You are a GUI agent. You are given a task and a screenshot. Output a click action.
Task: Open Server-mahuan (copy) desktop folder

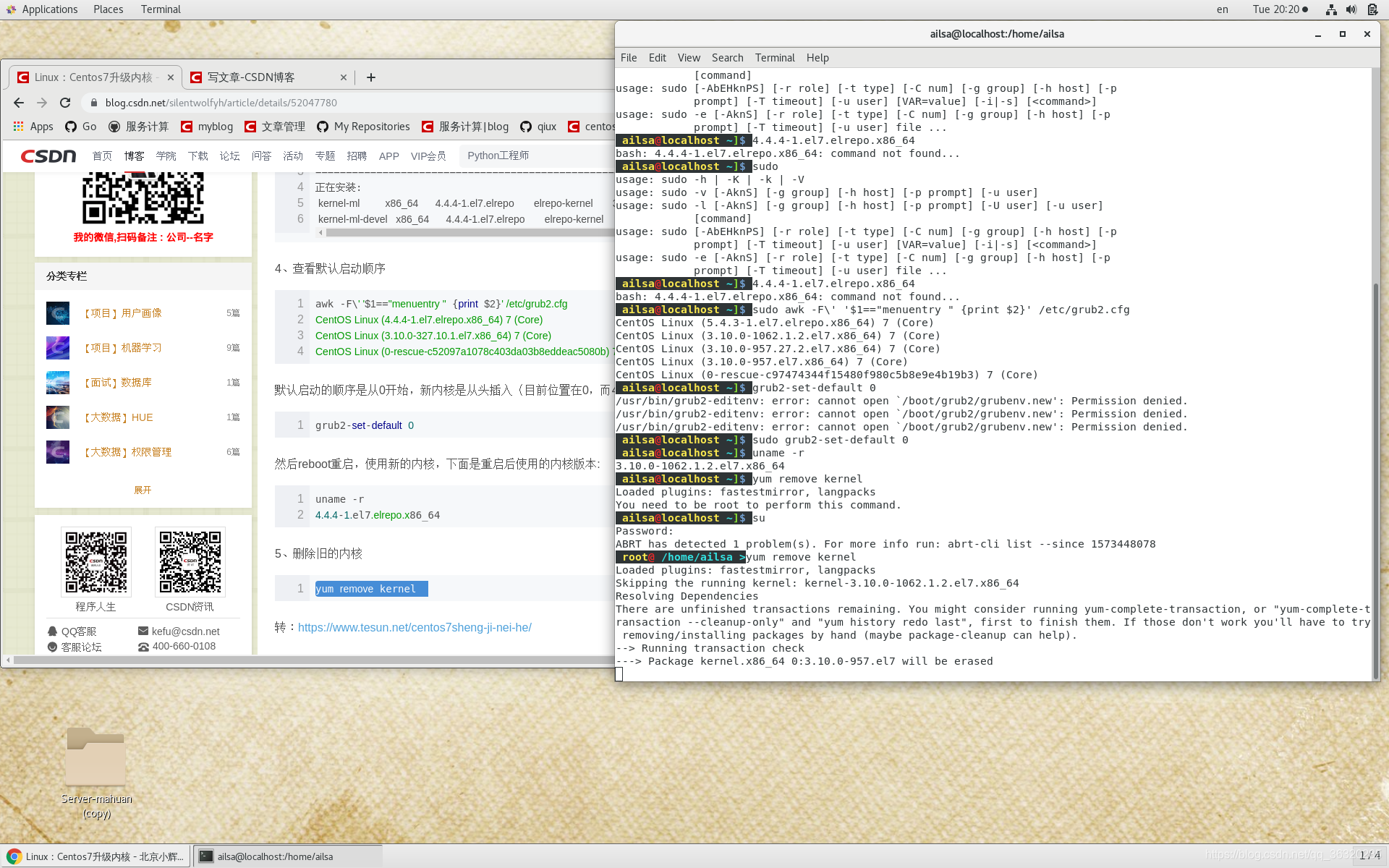[x=95, y=758]
